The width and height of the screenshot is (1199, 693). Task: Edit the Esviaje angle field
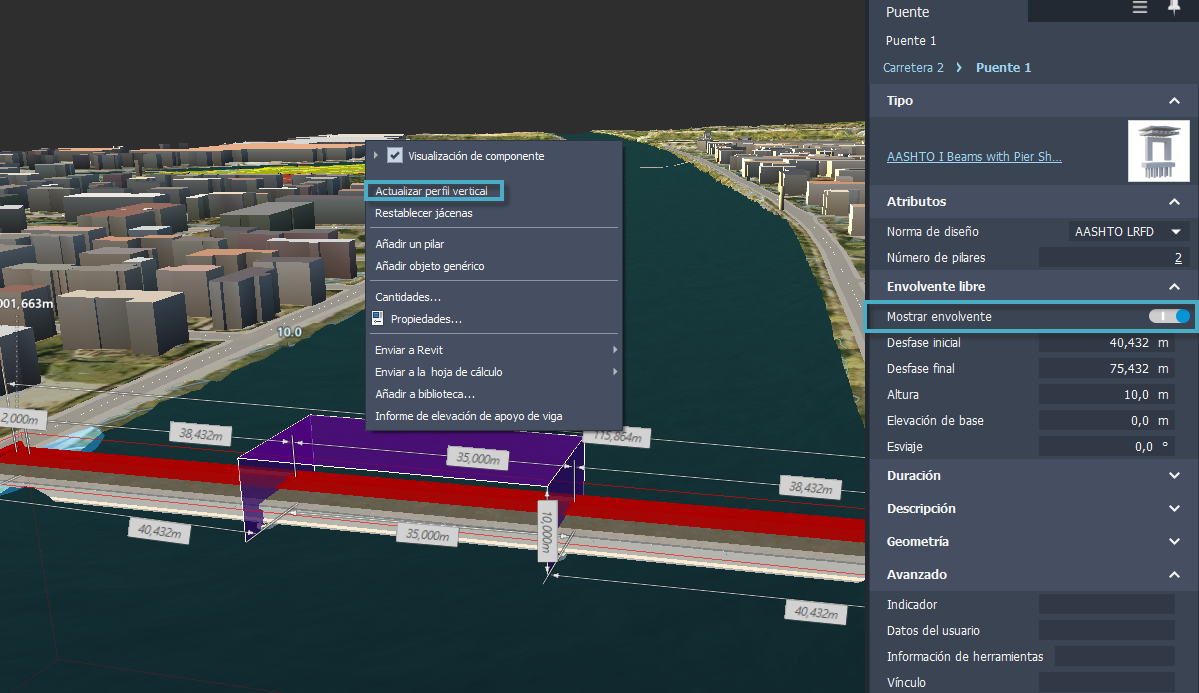pos(1106,447)
